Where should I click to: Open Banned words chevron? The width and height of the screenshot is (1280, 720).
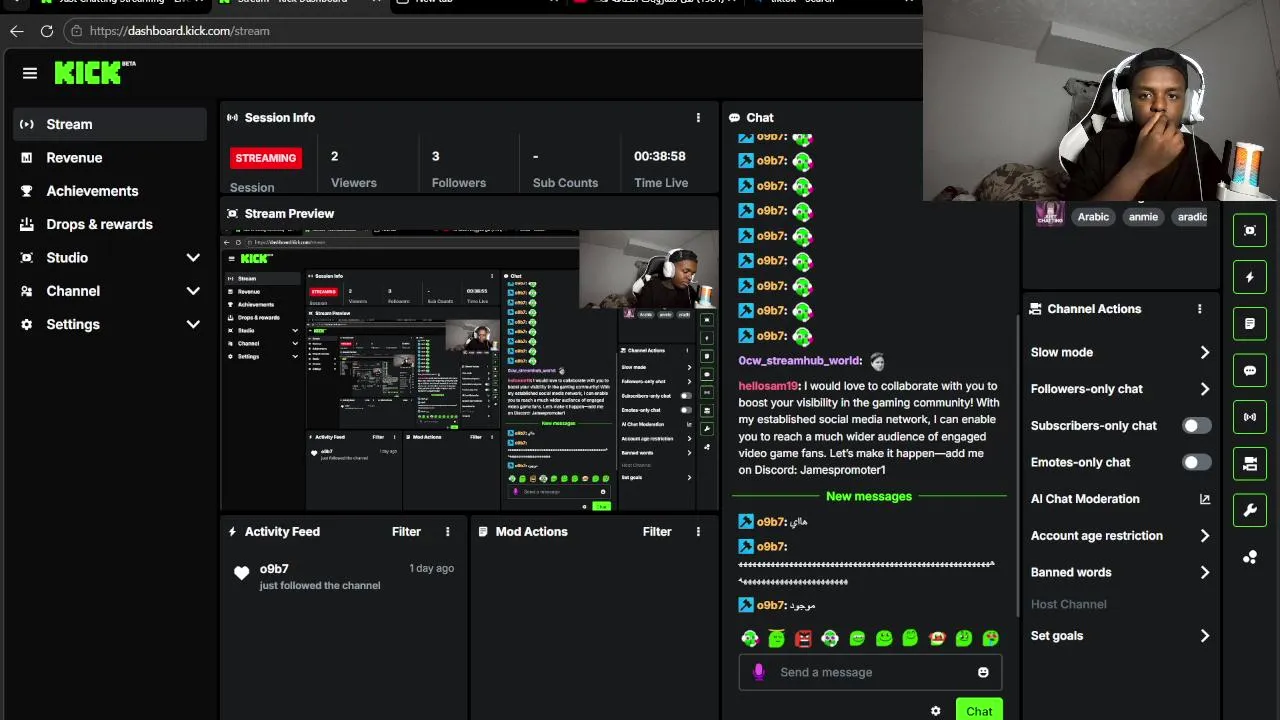tap(1204, 572)
